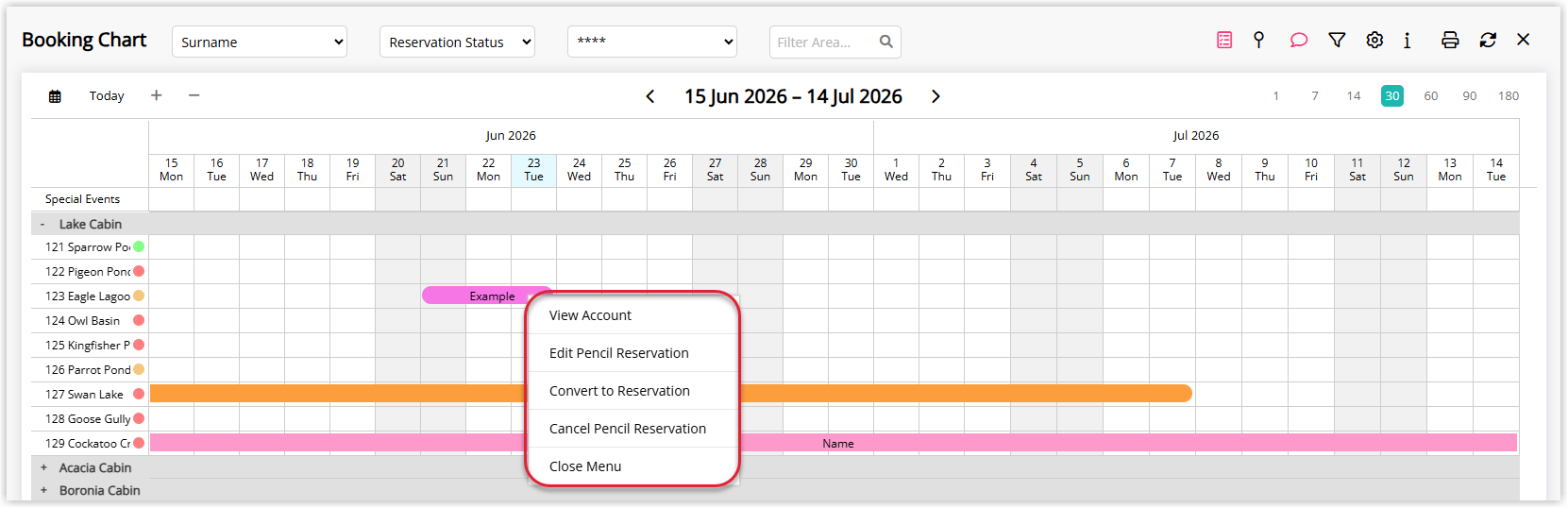Click the 23 Tue date header
This screenshot has width=1568, height=508.
(x=534, y=170)
